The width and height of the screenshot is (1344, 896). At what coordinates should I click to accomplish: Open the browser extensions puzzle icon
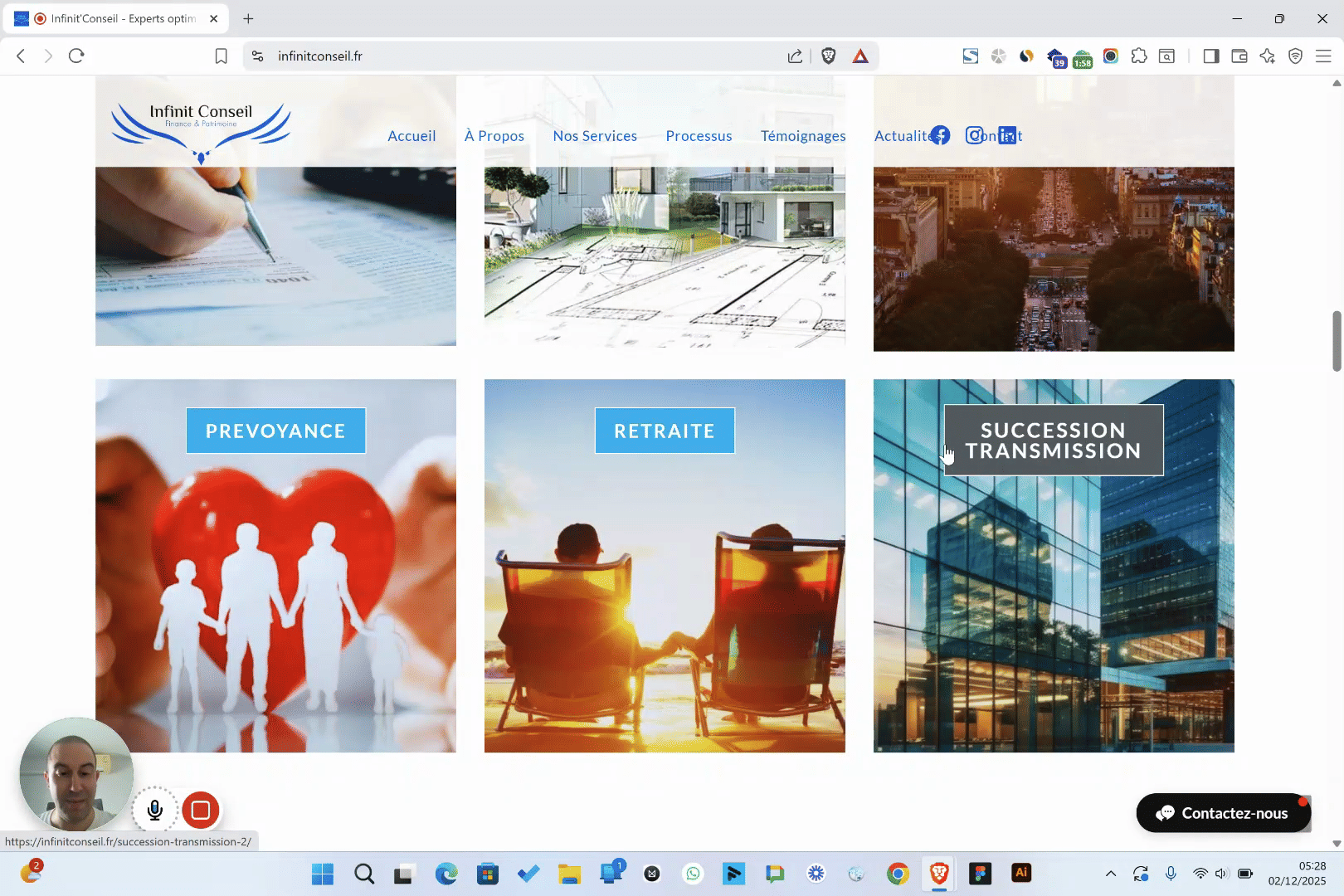pos(1139,56)
